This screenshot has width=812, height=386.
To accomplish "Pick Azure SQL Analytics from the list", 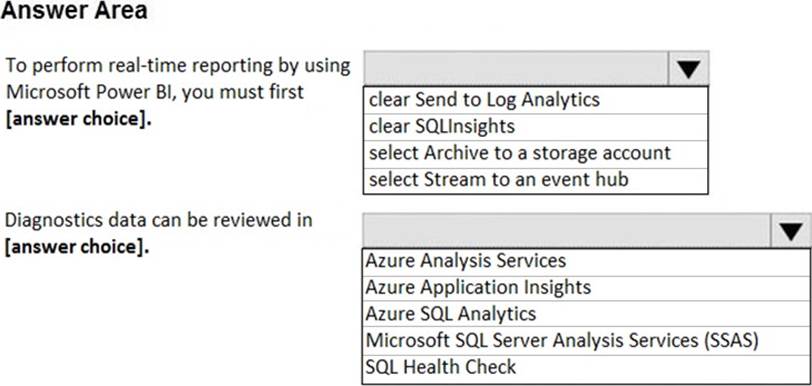I will [x=586, y=314].
